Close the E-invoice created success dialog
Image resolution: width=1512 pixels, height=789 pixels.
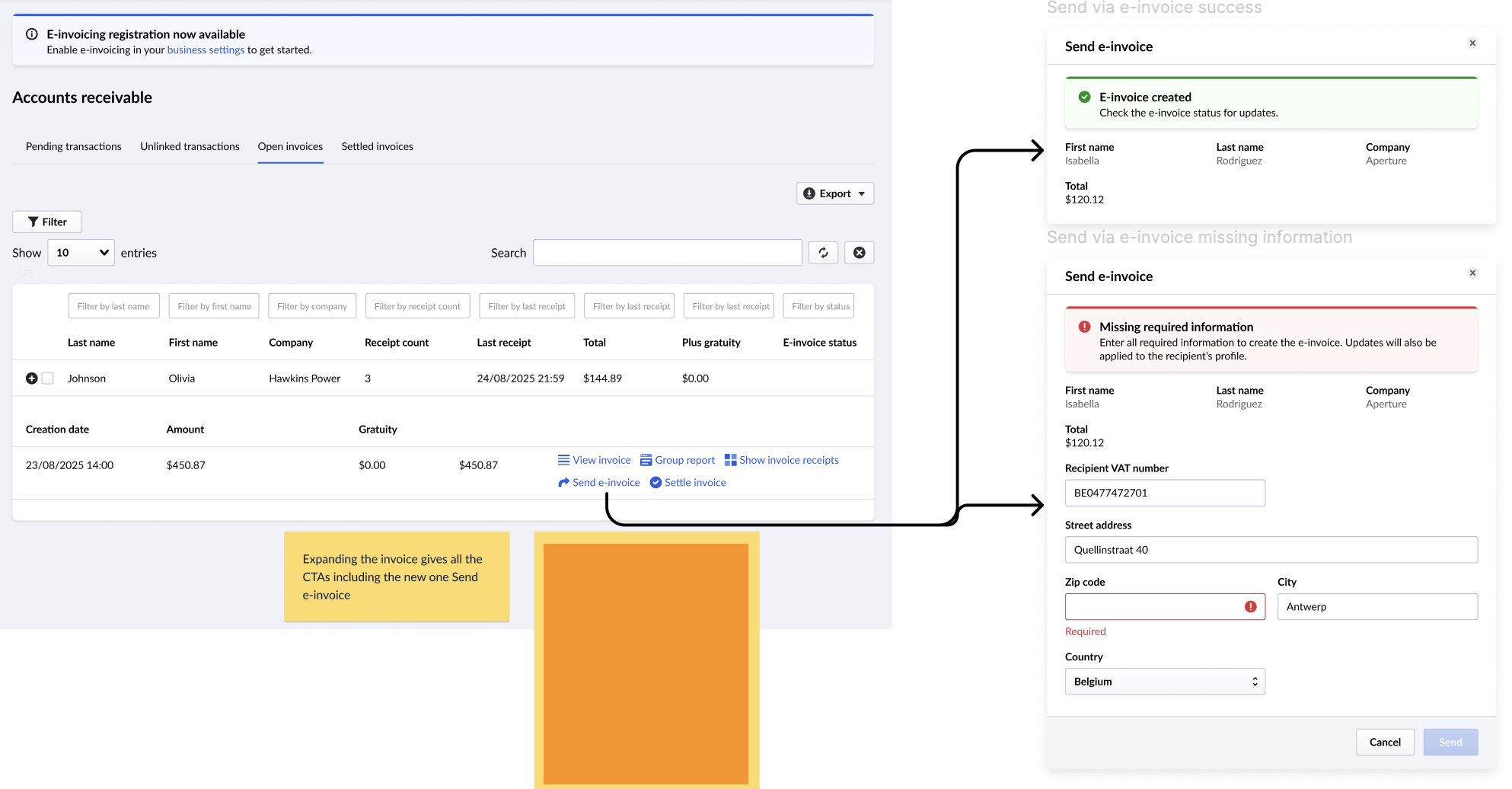pyautogui.click(x=1472, y=43)
